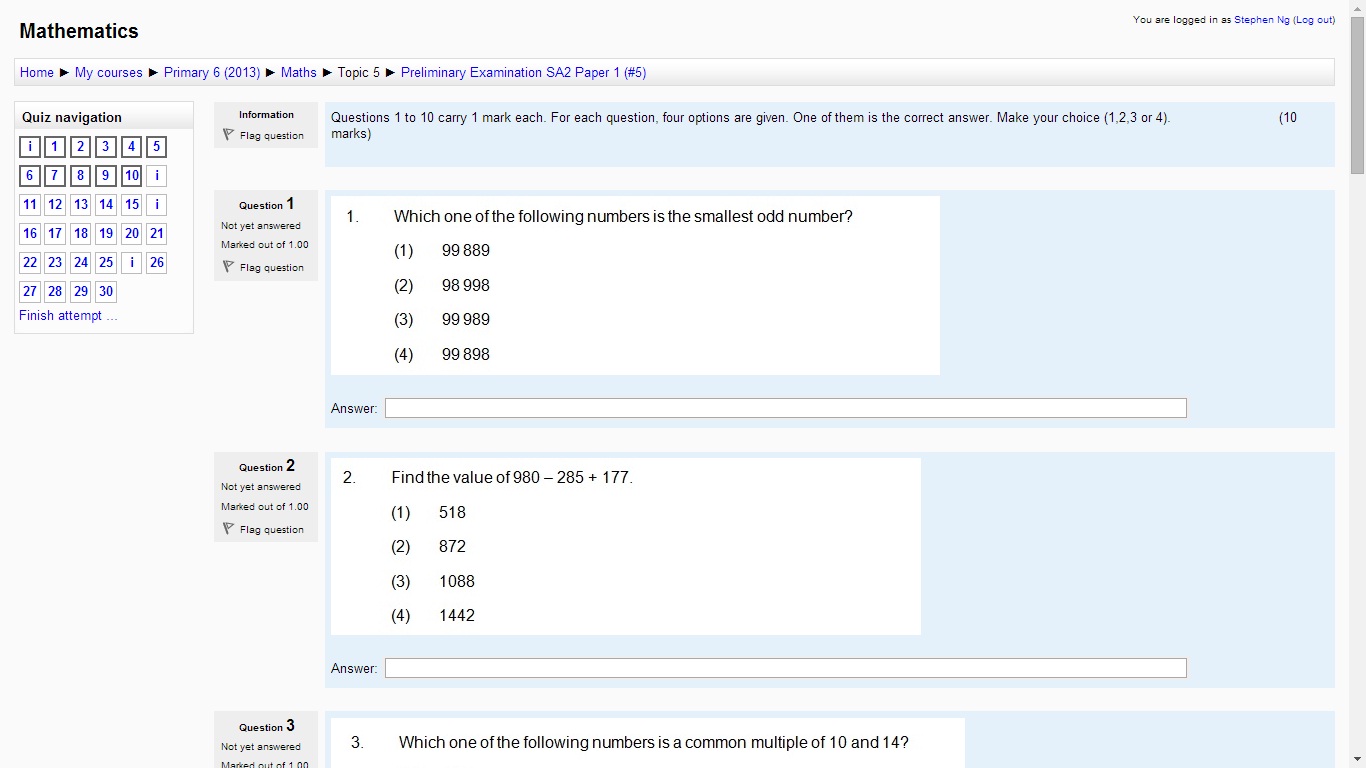The image size is (1366, 768).
Task: Click the Answer field for Question 2
Action: [786, 668]
